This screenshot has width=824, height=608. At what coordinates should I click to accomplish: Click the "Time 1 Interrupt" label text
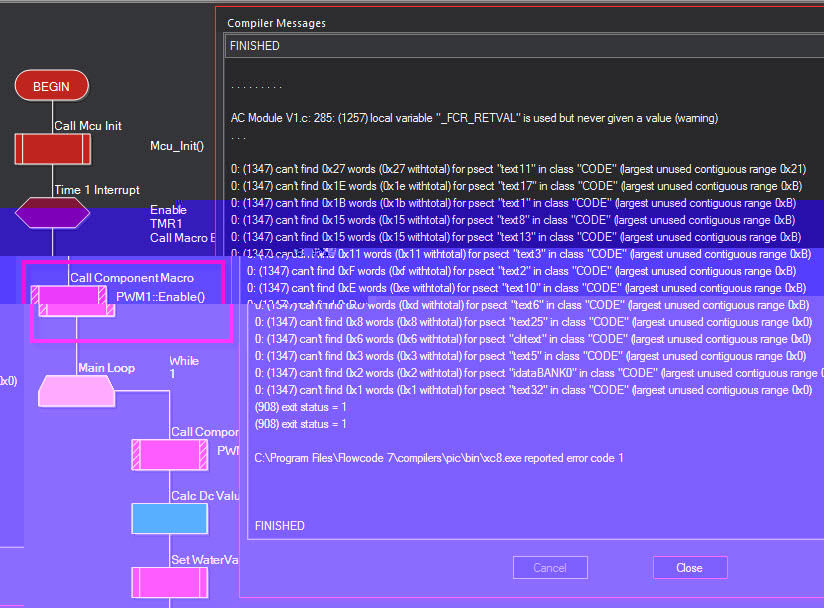pos(97,190)
